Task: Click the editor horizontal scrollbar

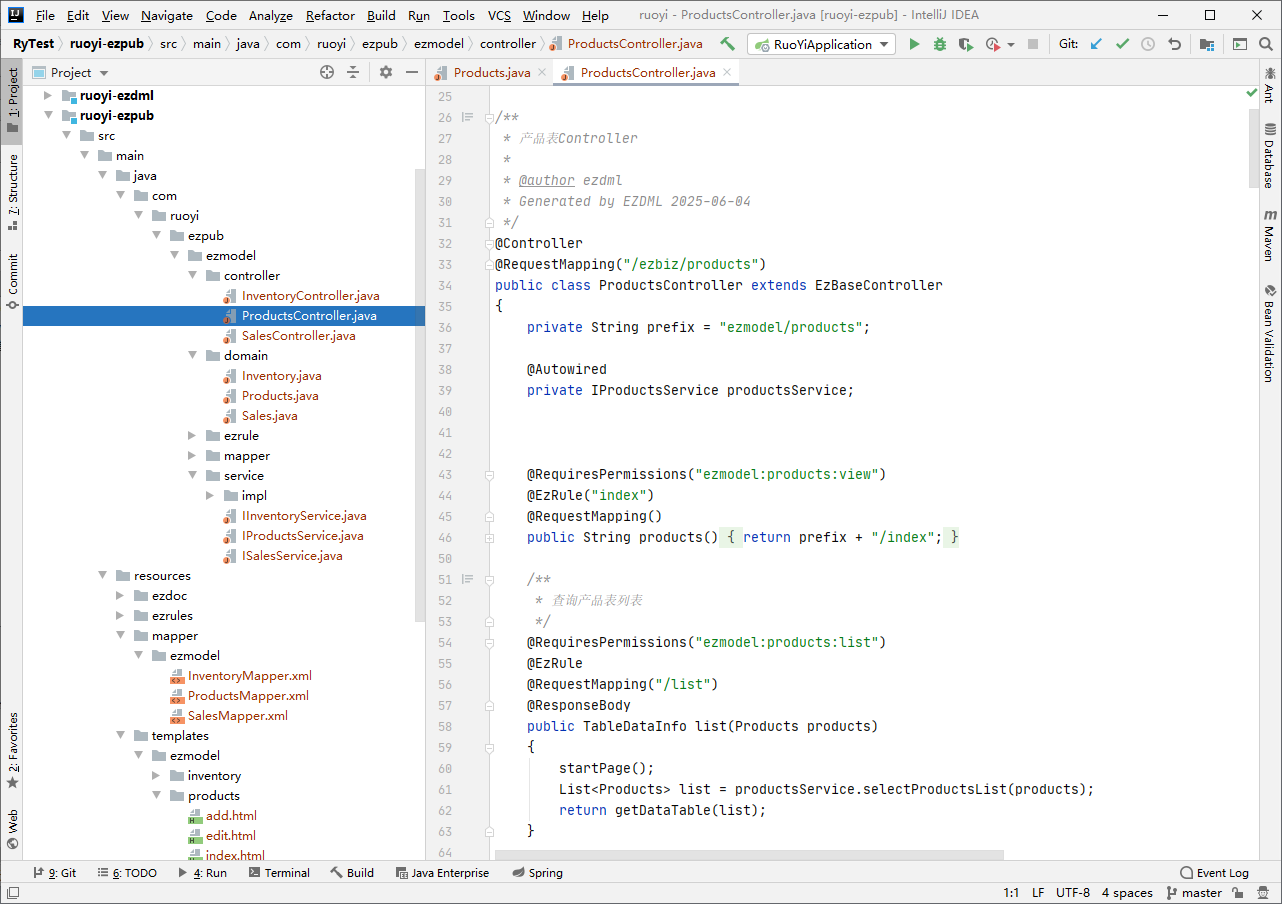Action: (x=748, y=856)
